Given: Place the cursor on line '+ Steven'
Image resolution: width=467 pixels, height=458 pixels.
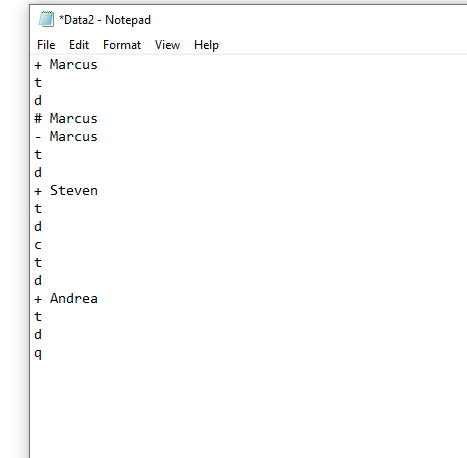Looking at the screenshot, I should (66, 191).
